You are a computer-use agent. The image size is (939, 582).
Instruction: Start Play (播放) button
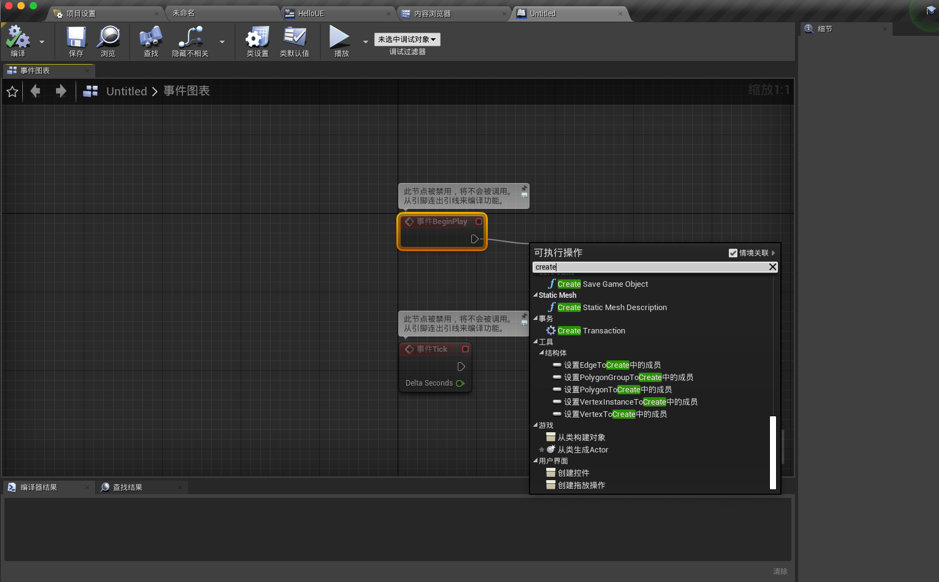pos(340,37)
